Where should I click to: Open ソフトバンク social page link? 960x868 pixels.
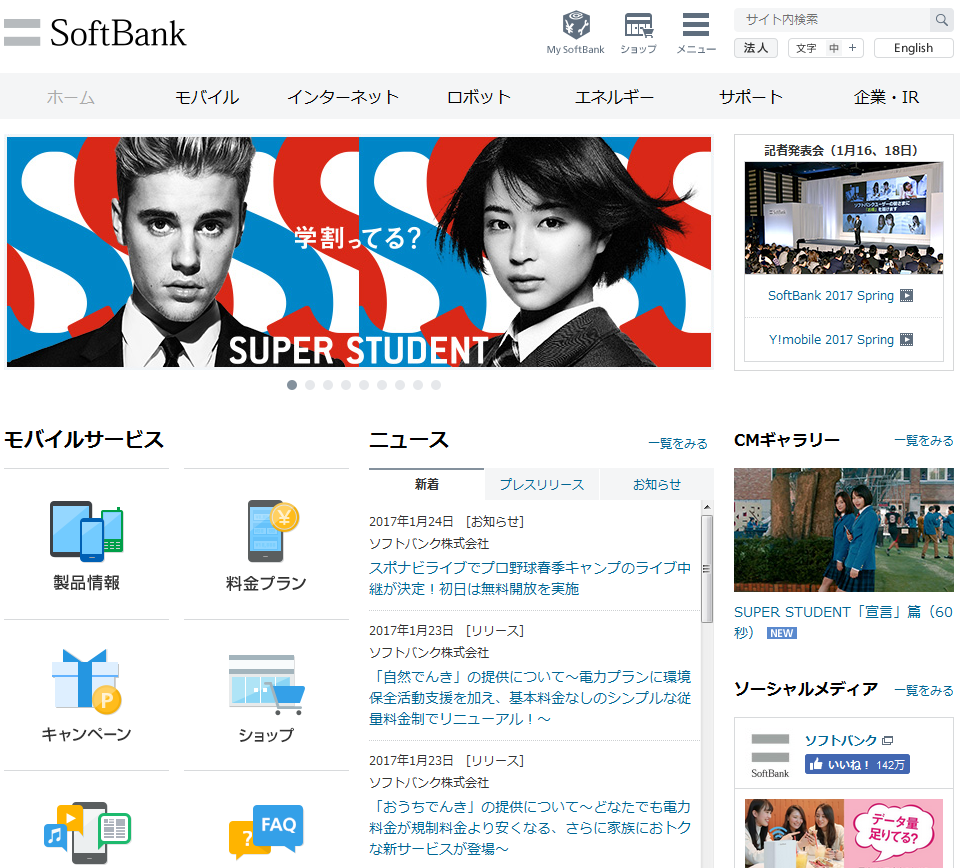click(x=841, y=741)
